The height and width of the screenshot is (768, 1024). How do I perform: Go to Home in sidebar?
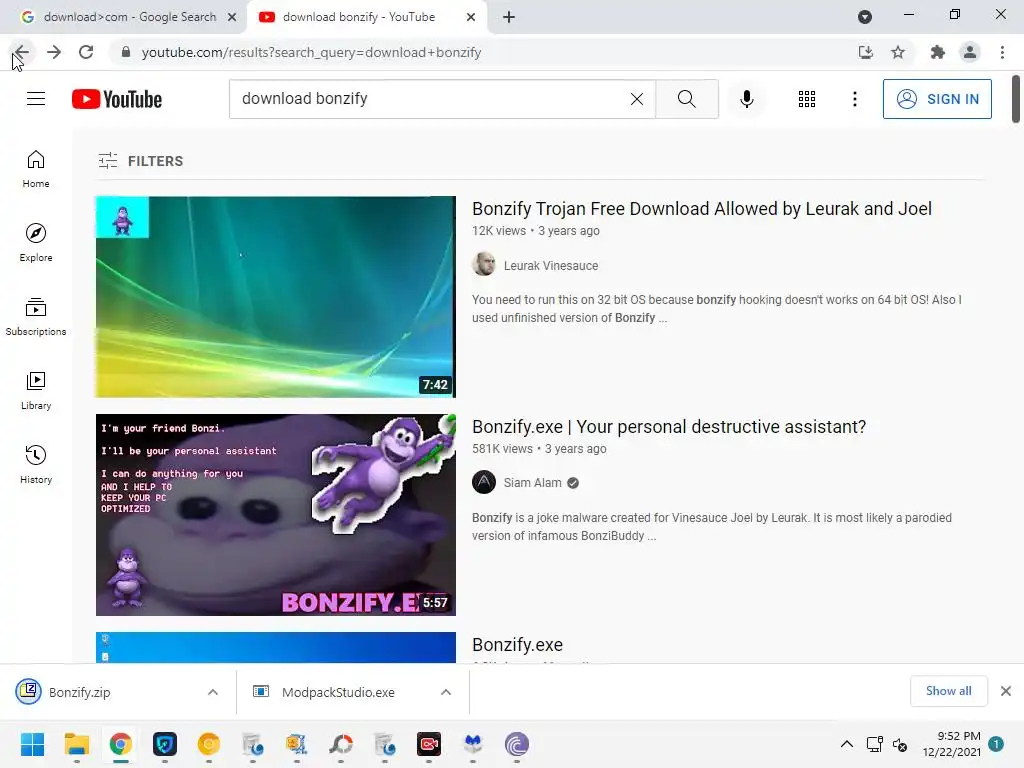click(x=36, y=168)
